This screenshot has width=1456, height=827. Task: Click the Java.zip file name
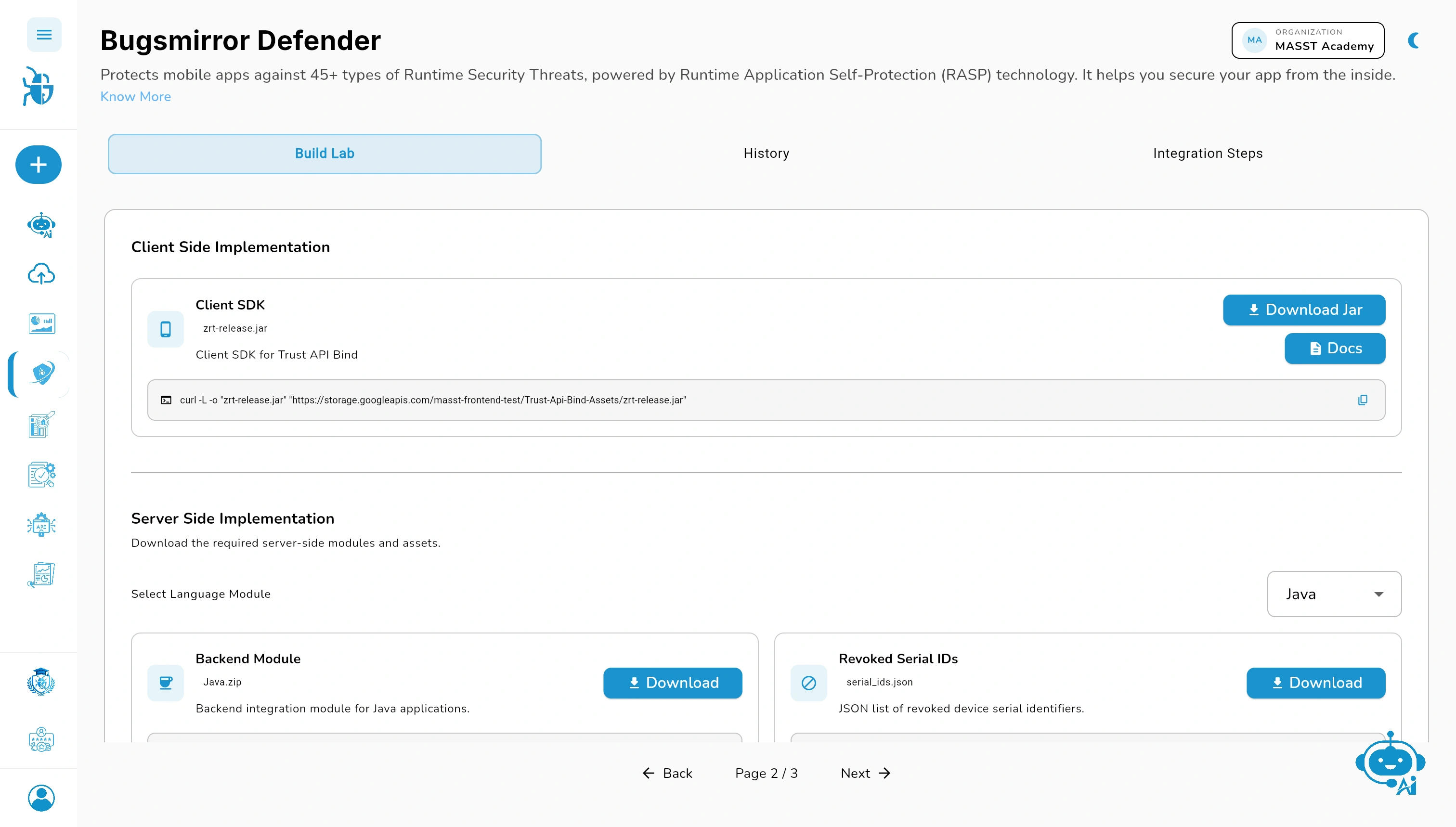click(222, 682)
